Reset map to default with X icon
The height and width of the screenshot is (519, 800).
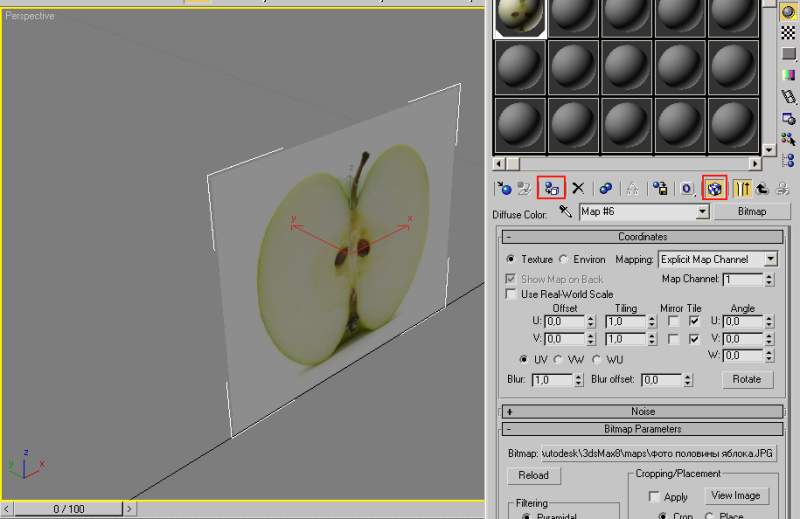click(578, 189)
